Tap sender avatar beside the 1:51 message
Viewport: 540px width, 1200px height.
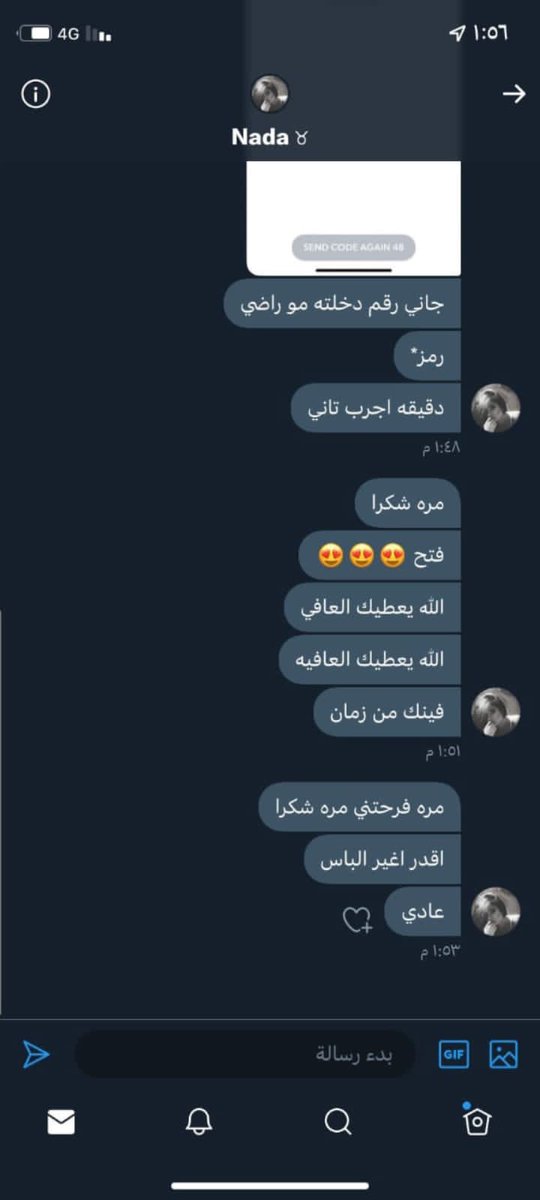tap(496, 712)
